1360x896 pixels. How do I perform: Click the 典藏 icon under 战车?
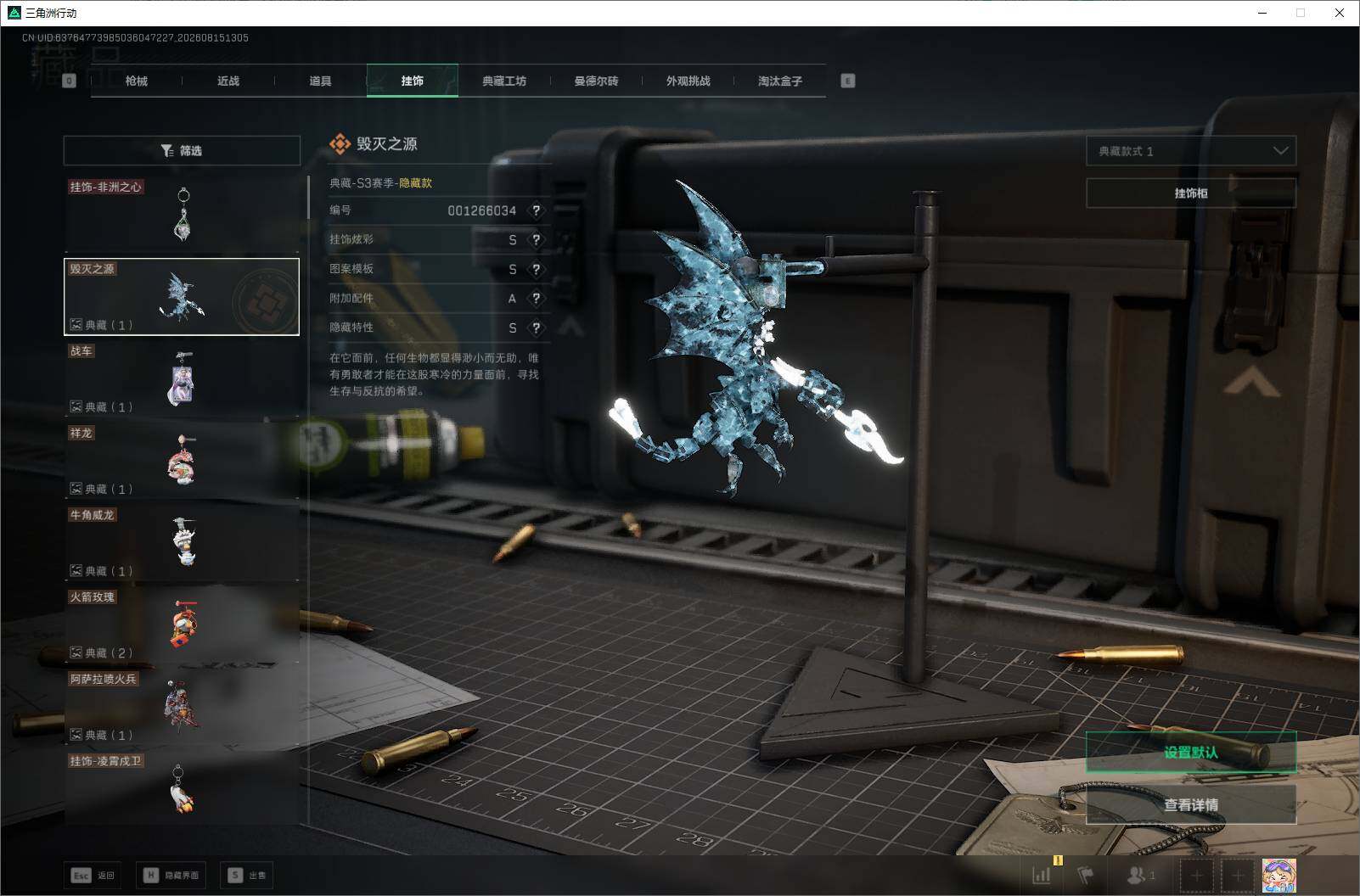click(76, 407)
